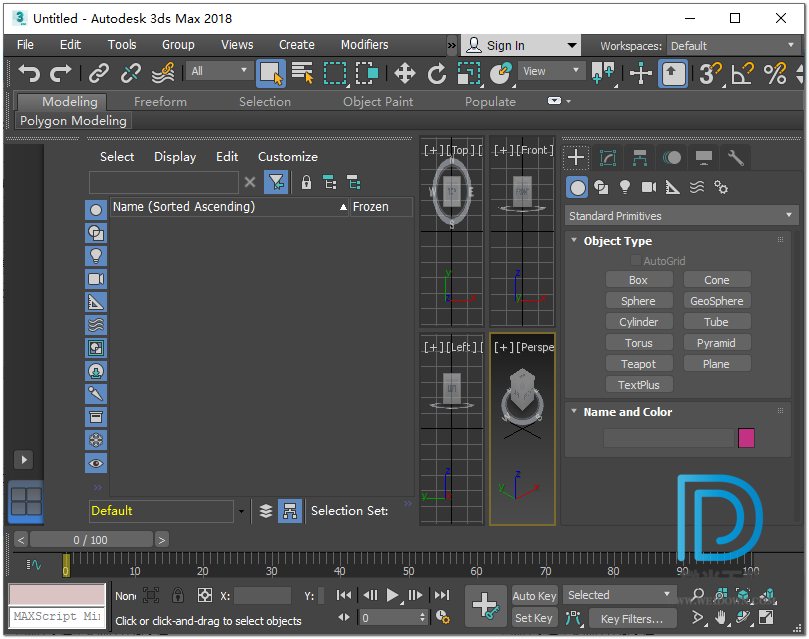Screen dimensions: 809x639
Task: Open the Utilities wrench panel tab
Action: 735,158
